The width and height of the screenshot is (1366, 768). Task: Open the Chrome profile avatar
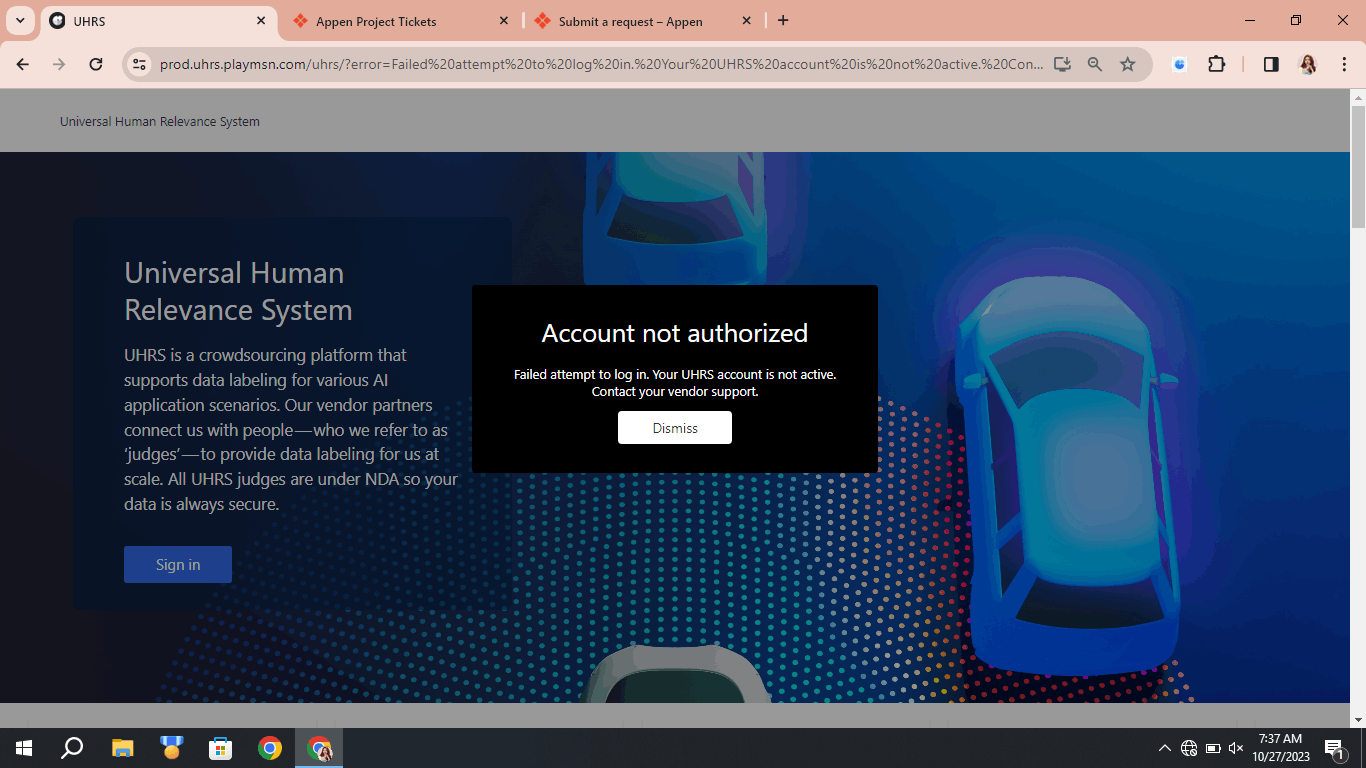1308,63
